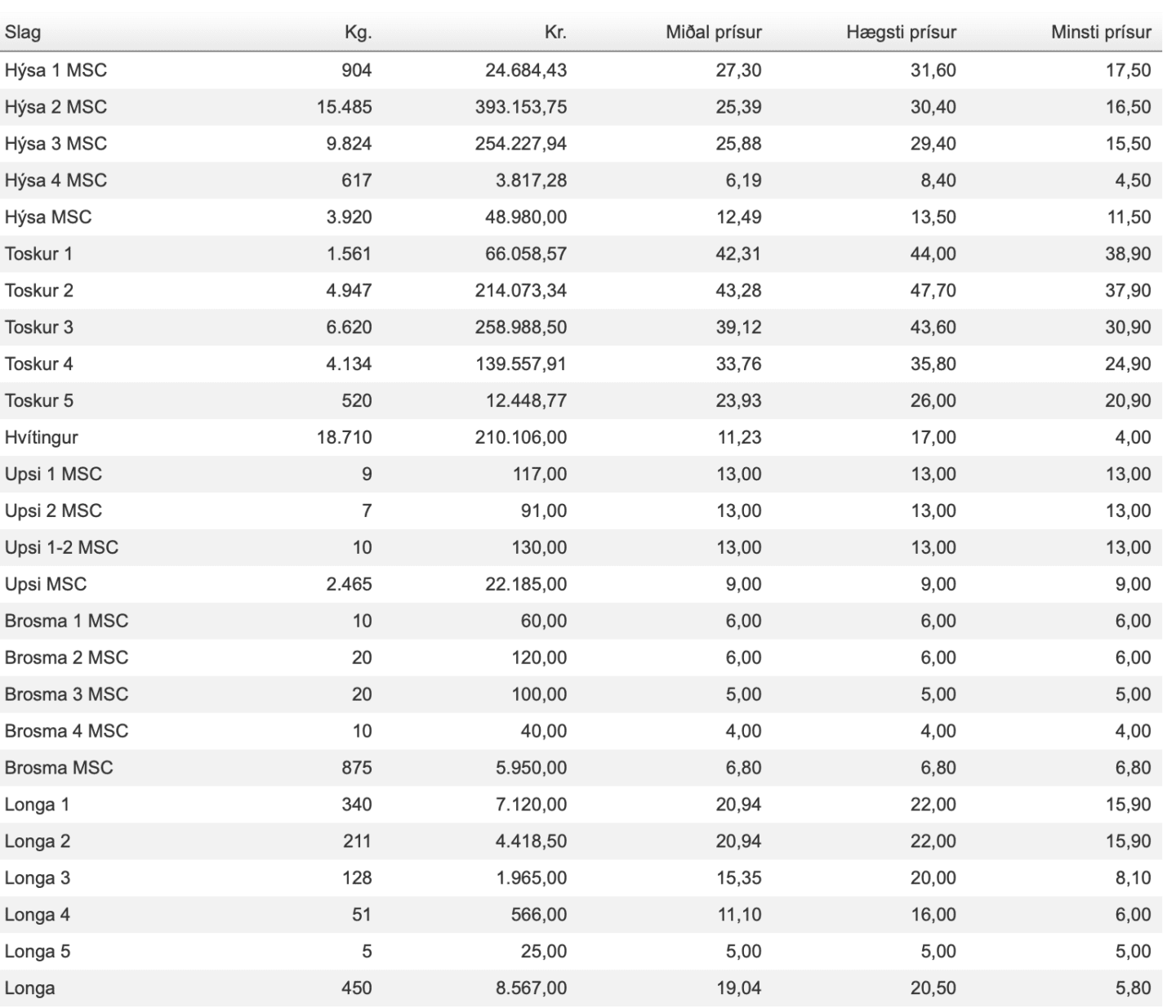Select the Hvítingur row label
This screenshot has height=1008, width=1176.
click(x=41, y=438)
